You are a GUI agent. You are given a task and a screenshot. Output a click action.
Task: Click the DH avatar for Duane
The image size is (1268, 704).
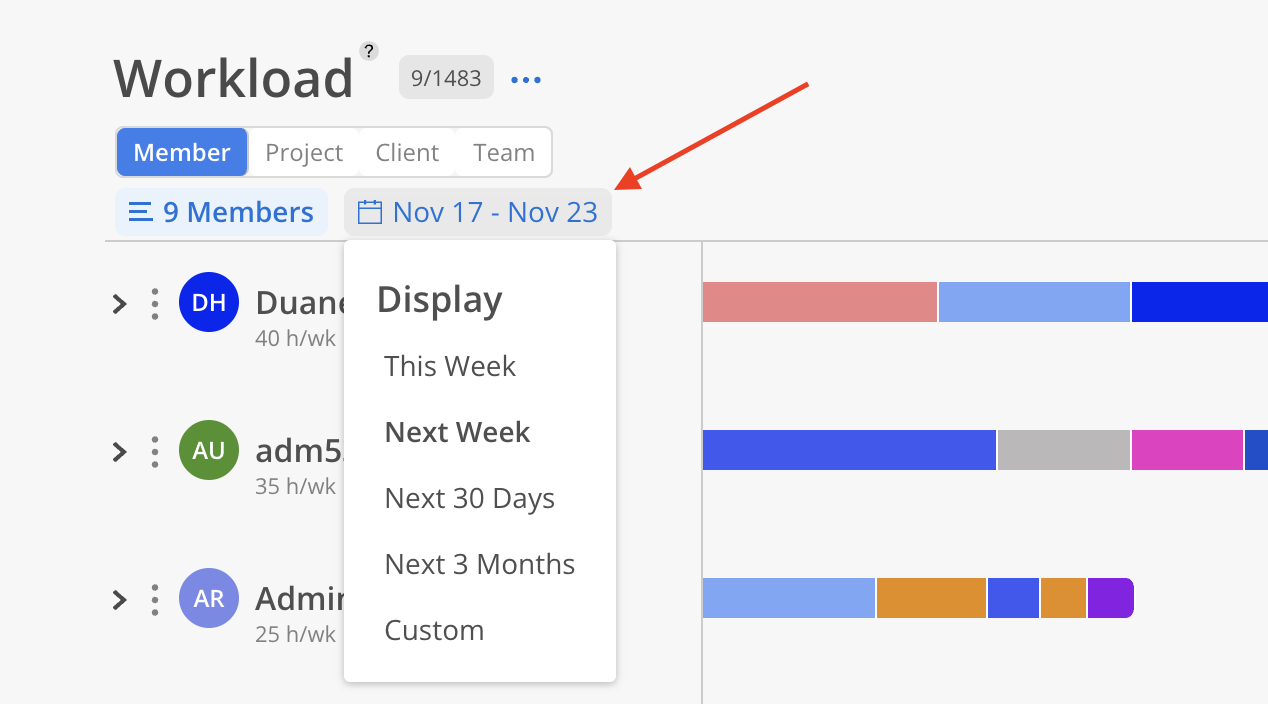pyautogui.click(x=208, y=302)
